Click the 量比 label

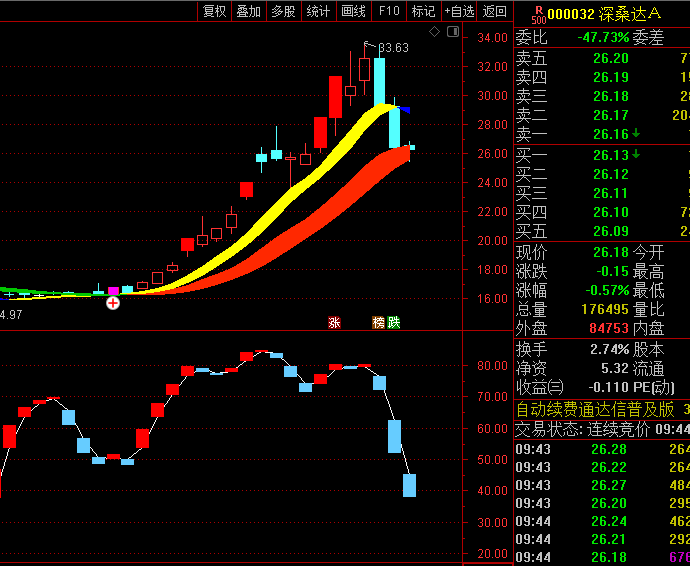coord(648,309)
